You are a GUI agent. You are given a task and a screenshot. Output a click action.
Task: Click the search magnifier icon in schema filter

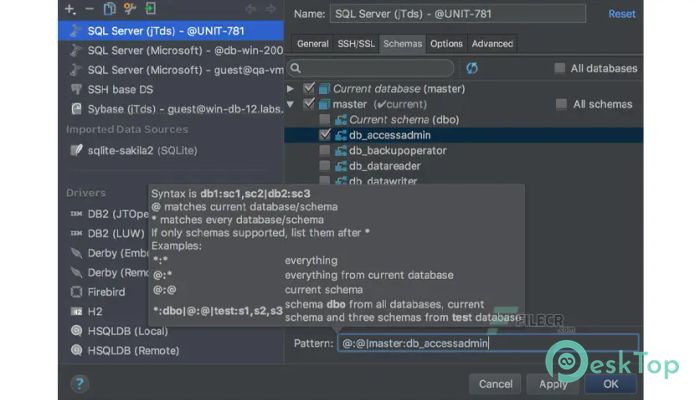(296, 68)
